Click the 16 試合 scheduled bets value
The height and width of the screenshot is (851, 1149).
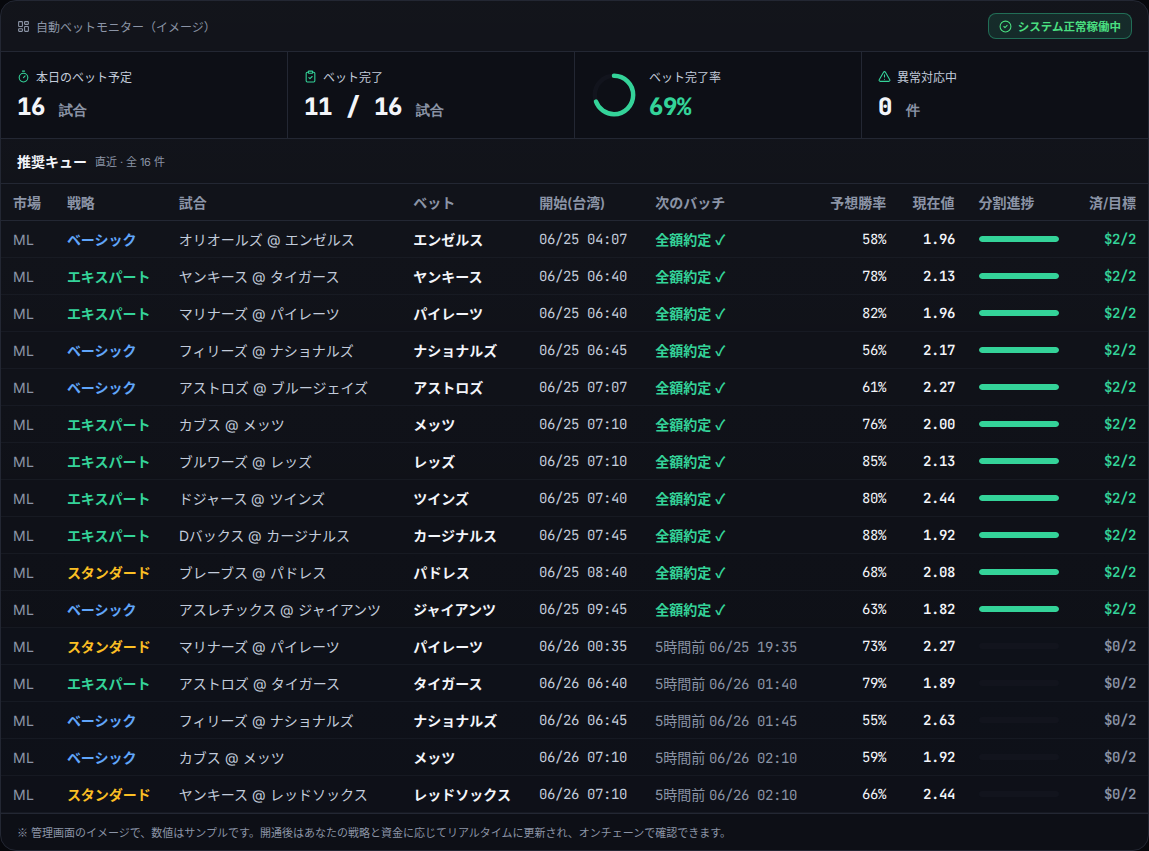click(52, 108)
